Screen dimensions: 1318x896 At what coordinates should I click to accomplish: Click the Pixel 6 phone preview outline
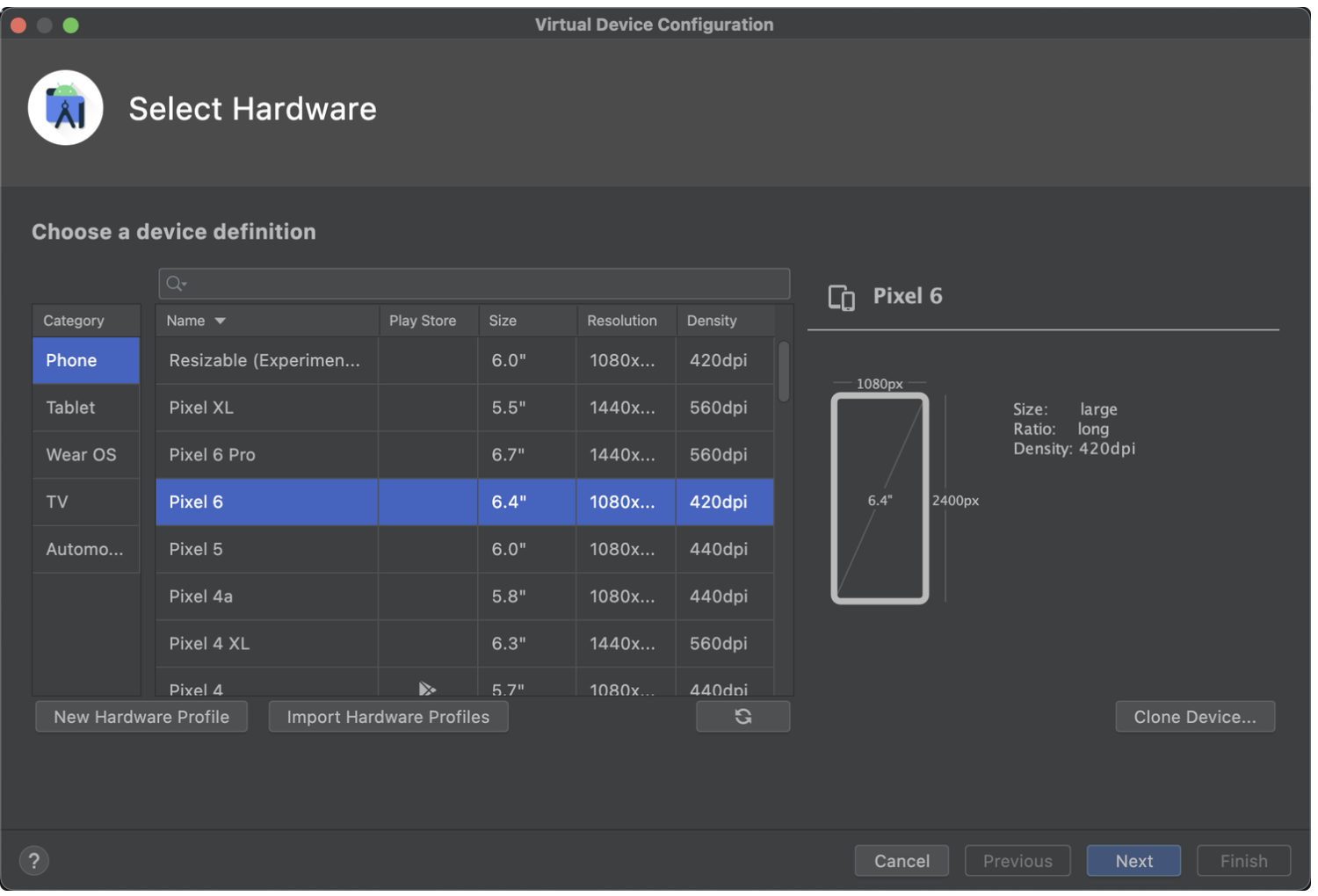880,499
